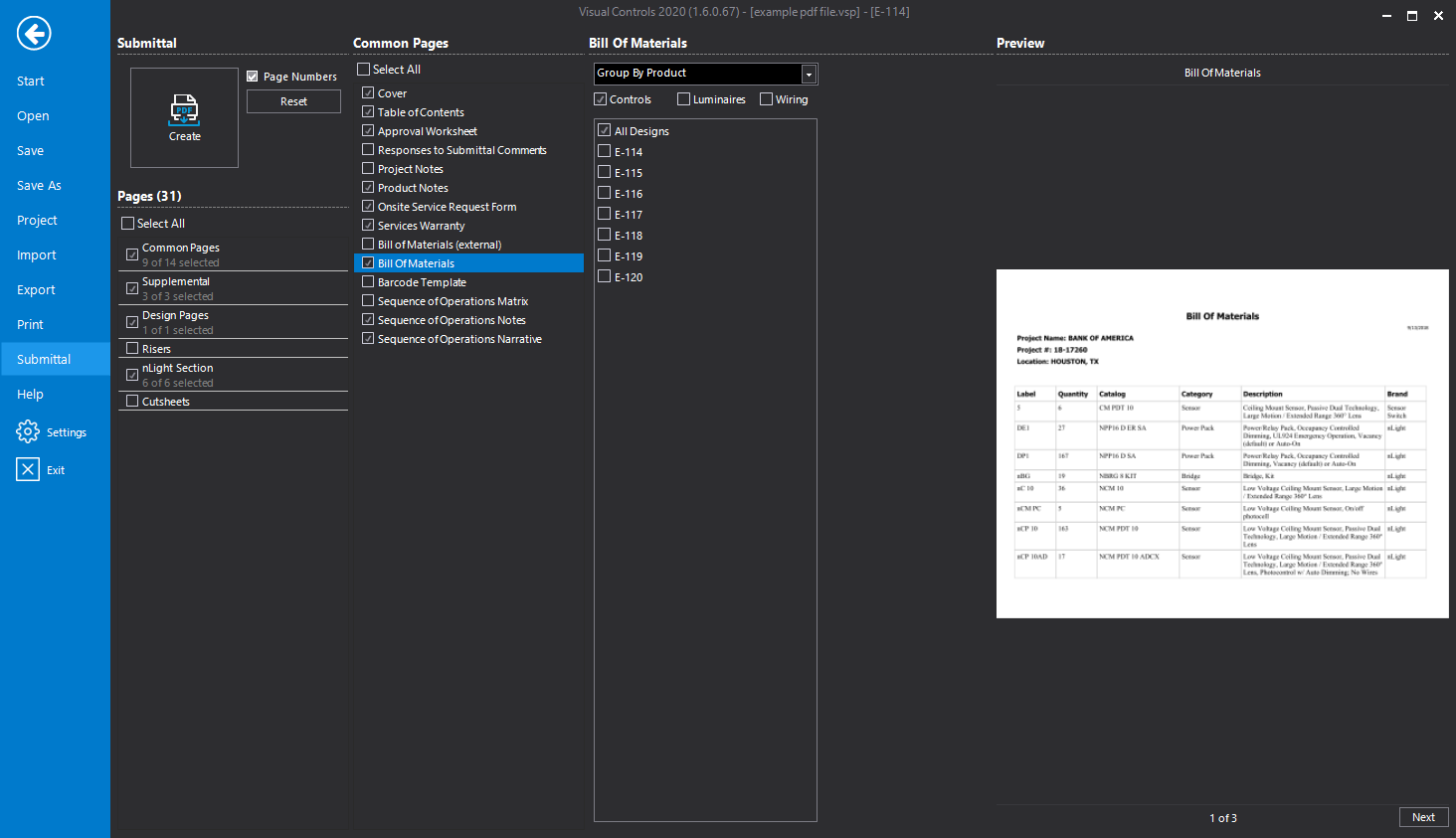The width and height of the screenshot is (1456, 838).
Task: Click the Exit X icon
Action: [x=28, y=469]
